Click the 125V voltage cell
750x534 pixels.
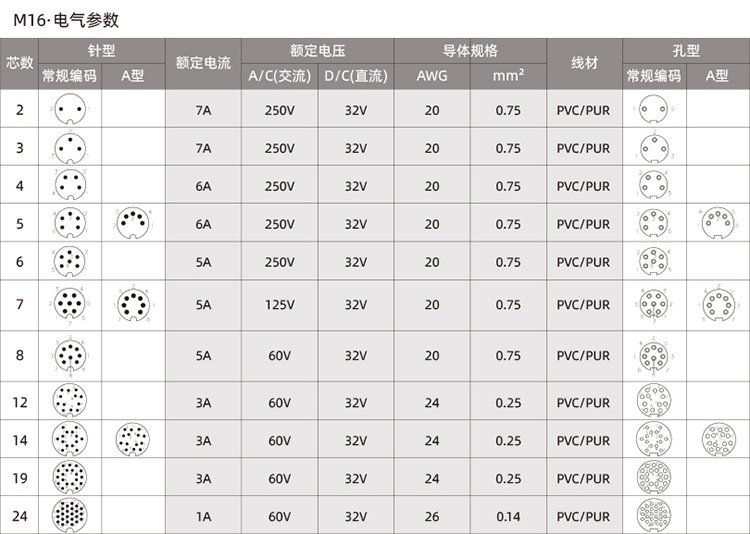click(x=280, y=305)
